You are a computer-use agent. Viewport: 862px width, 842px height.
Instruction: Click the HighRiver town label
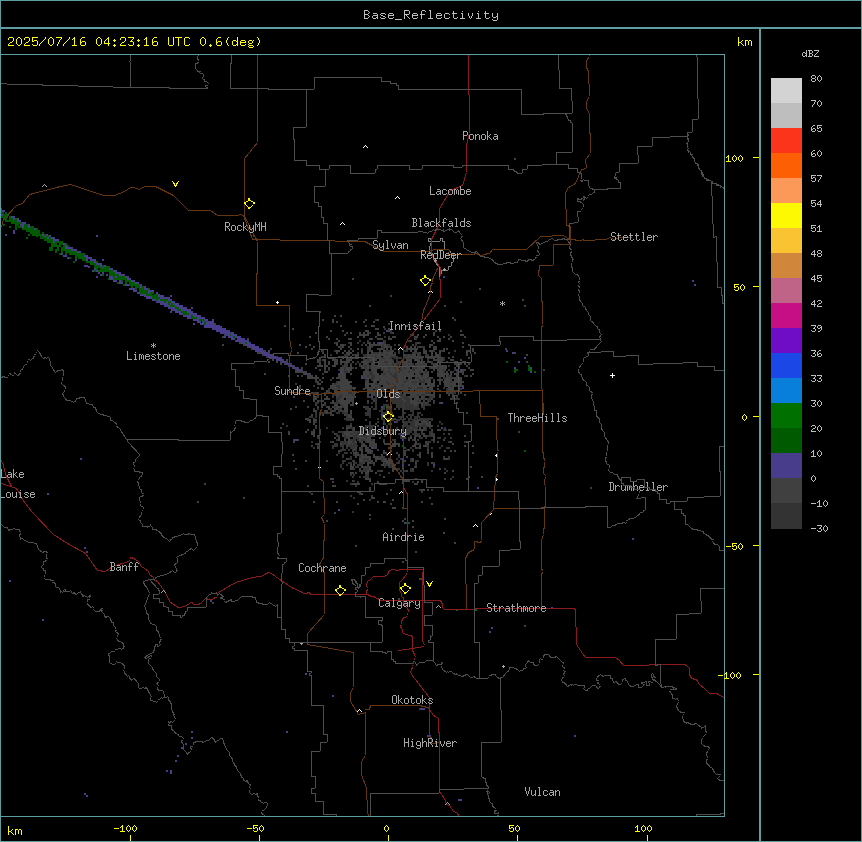tap(430, 743)
